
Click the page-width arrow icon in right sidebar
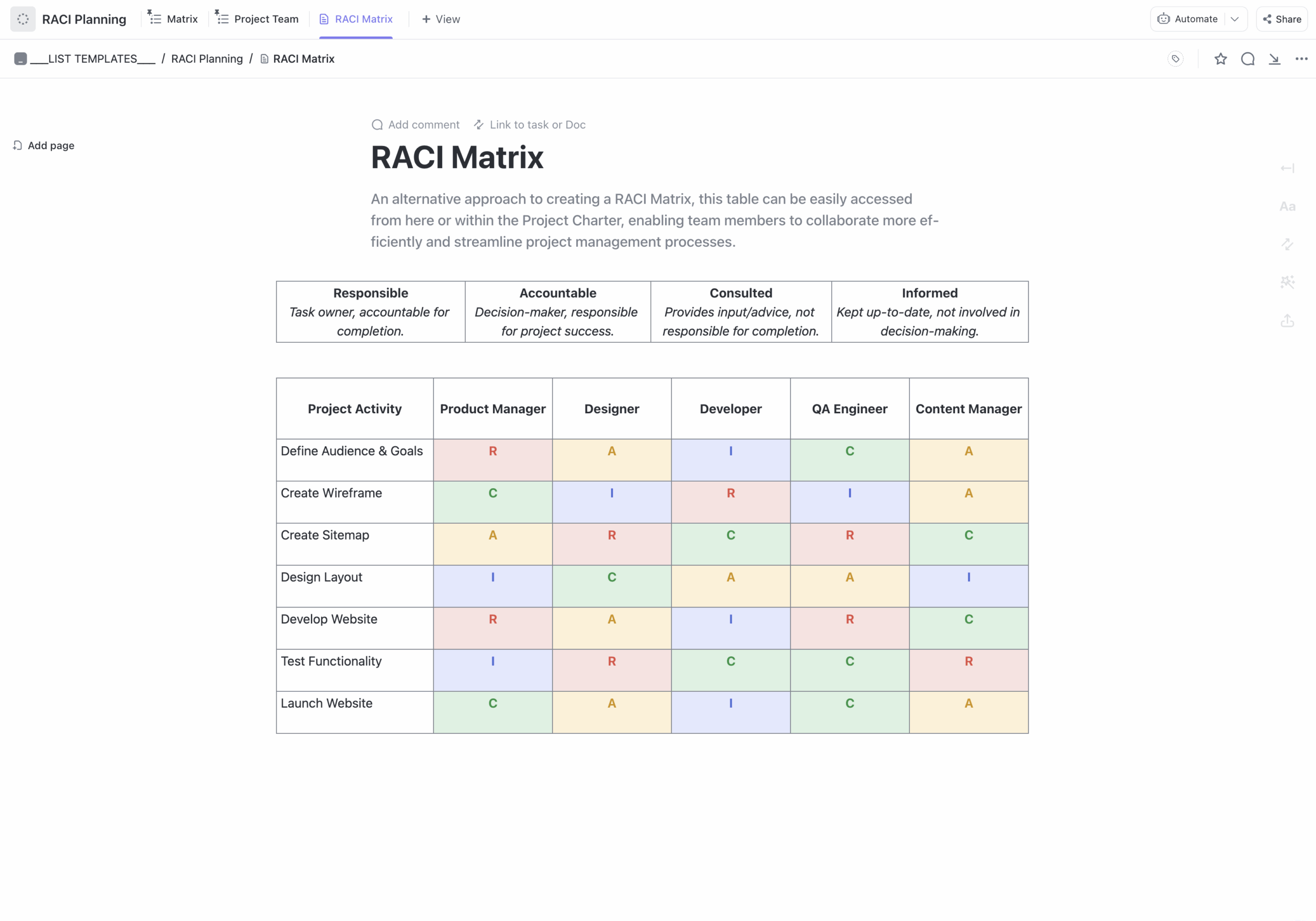coord(1287,168)
